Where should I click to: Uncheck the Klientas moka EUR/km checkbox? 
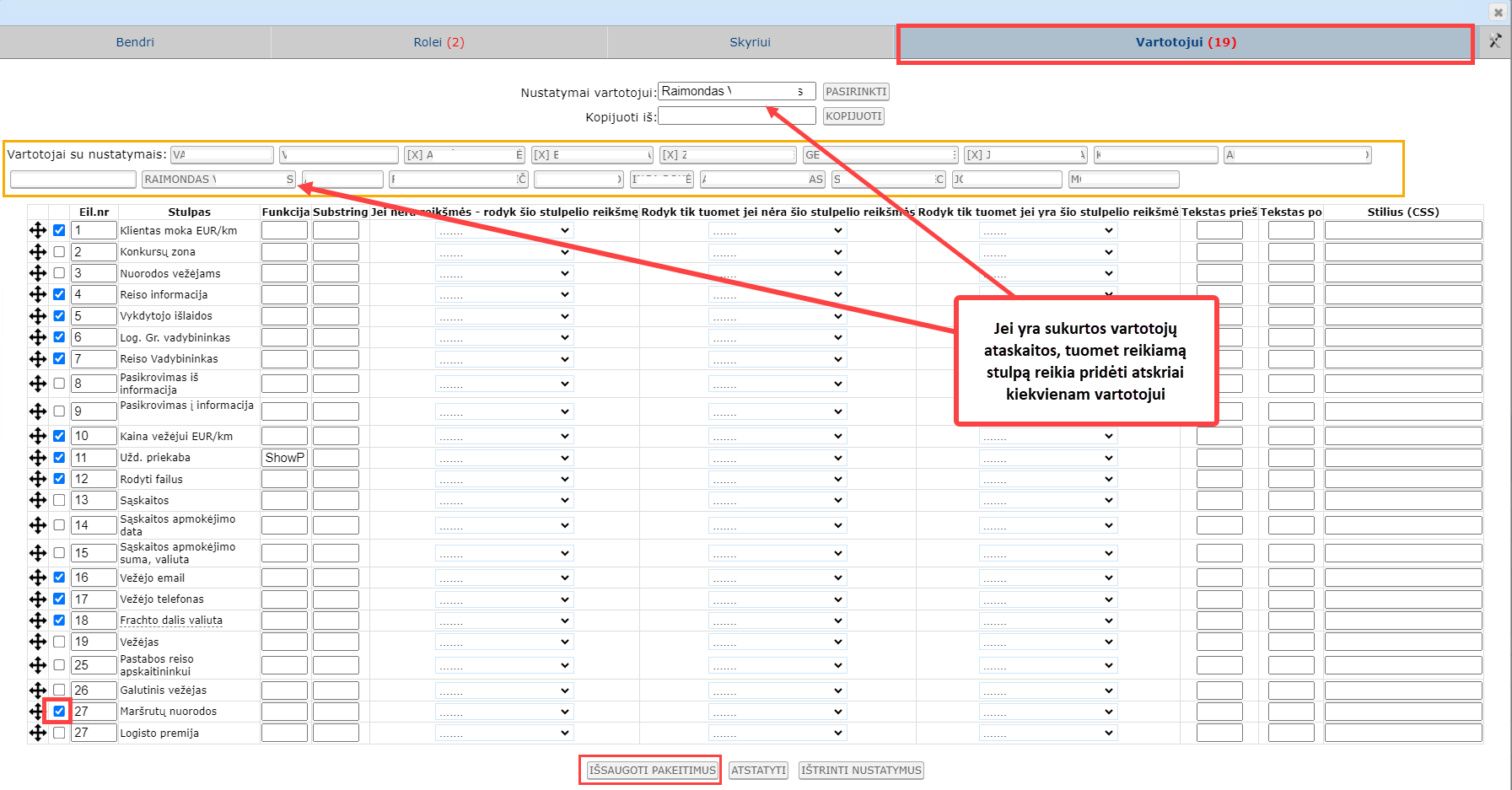[x=59, y=230]
